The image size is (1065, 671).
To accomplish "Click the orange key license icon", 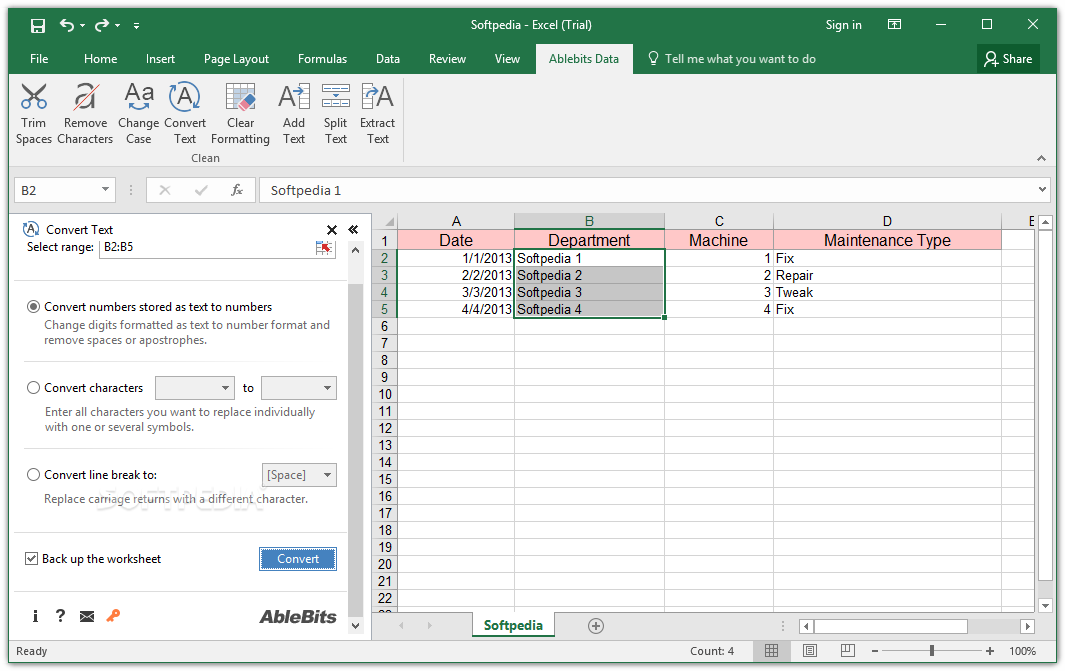I will 113,615.
